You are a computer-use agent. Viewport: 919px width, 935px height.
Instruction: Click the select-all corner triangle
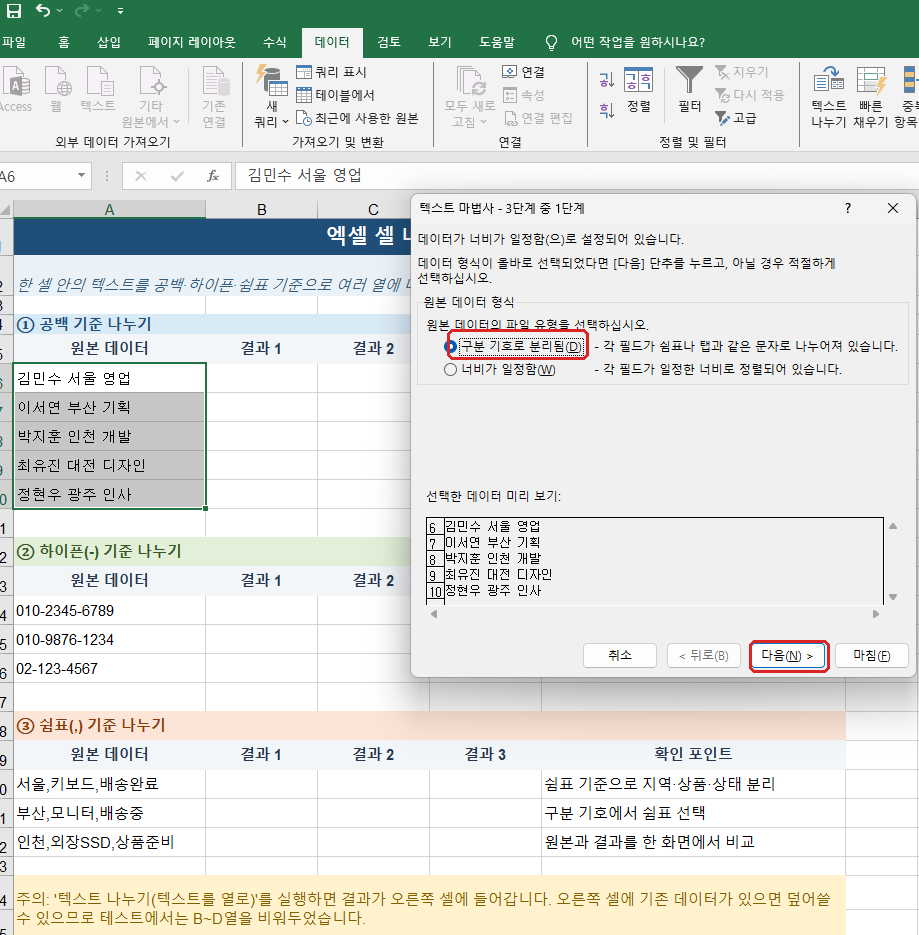point(6,210)
